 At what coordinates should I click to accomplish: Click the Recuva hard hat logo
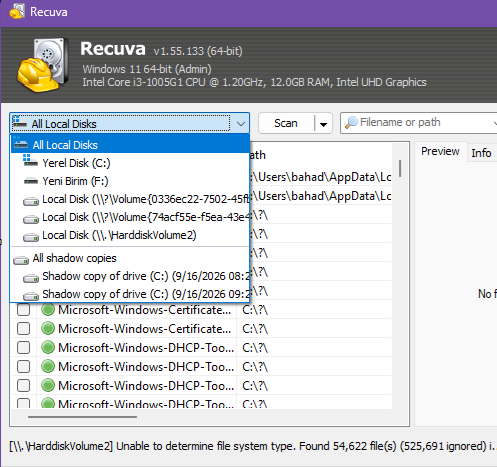click(42, 65)
